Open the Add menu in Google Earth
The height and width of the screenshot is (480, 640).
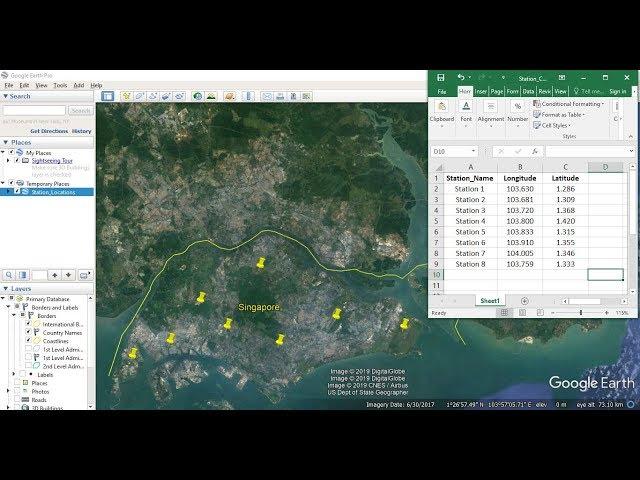click(78, 85)
